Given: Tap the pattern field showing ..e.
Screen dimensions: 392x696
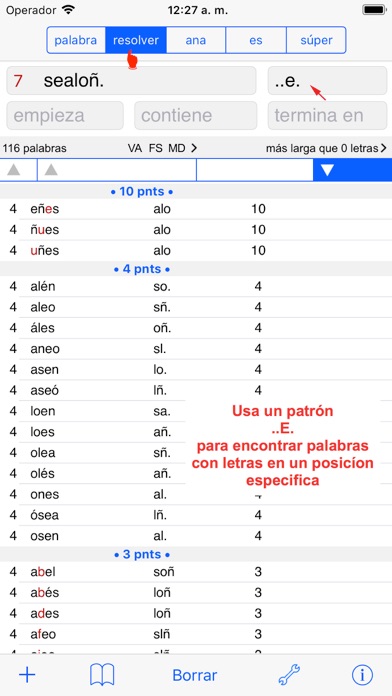Looking at the screenshot, I should (x=327, y=81).
